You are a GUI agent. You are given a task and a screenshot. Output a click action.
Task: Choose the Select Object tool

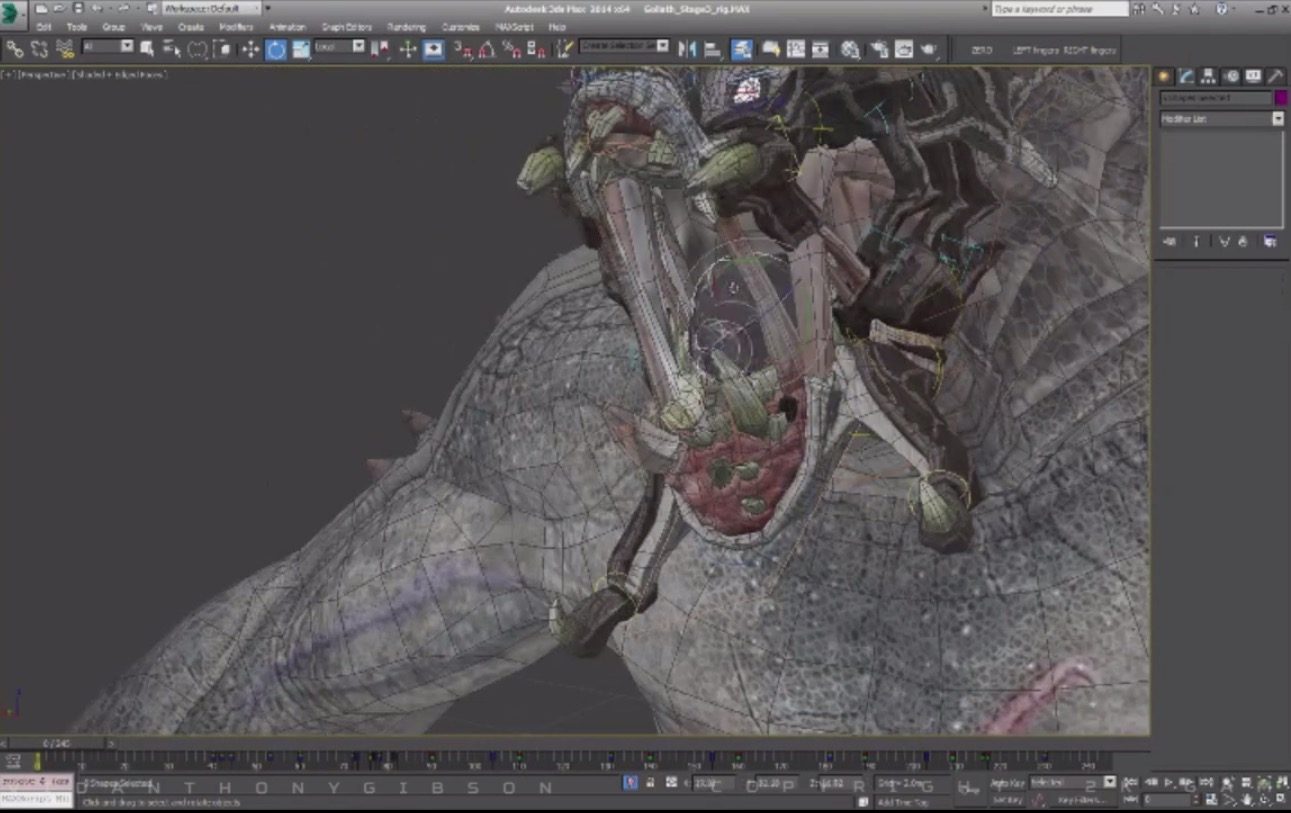[x=148, y=48]
